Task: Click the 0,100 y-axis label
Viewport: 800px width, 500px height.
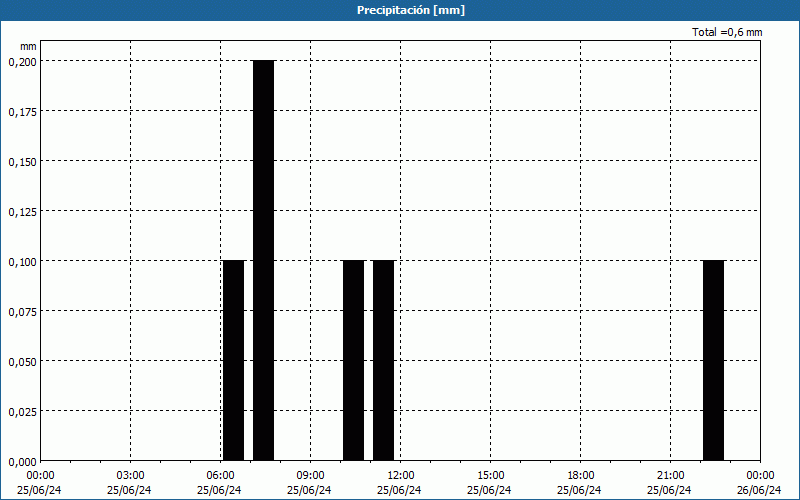Action: [22, 262]
